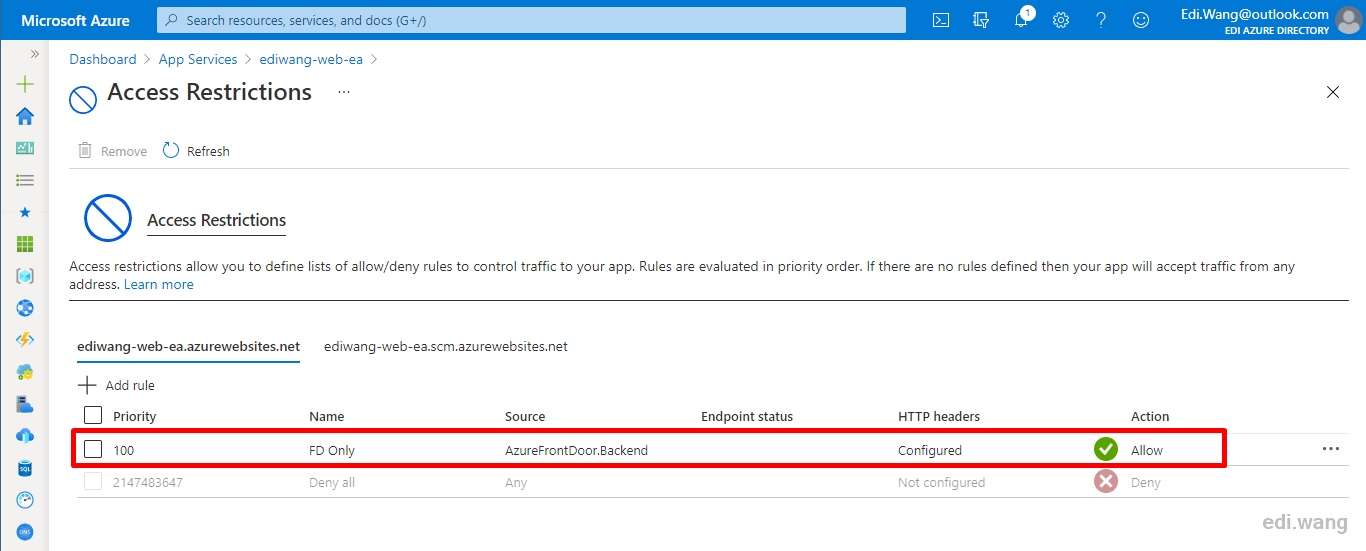Screen dimensions: 1366x551
Task: Expand the left portal menu chevrons
Action: click(34, 54)
